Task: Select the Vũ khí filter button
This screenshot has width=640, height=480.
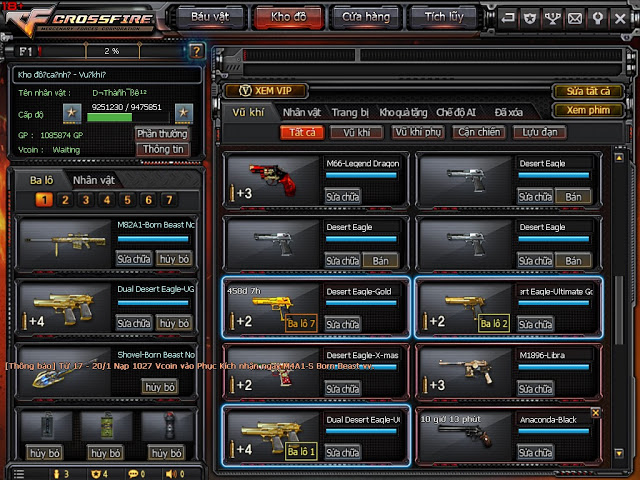Action: point(357,132)
